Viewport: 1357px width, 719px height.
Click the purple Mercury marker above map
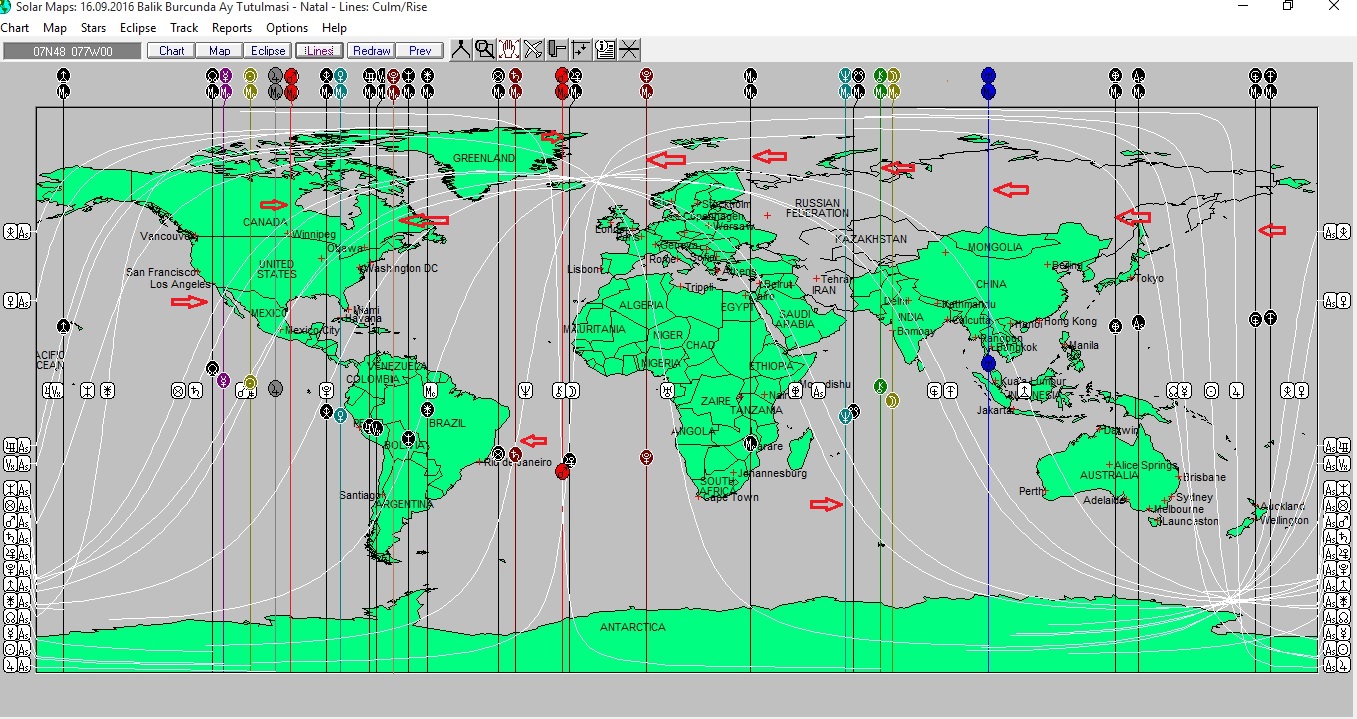[x=225, y=75]
